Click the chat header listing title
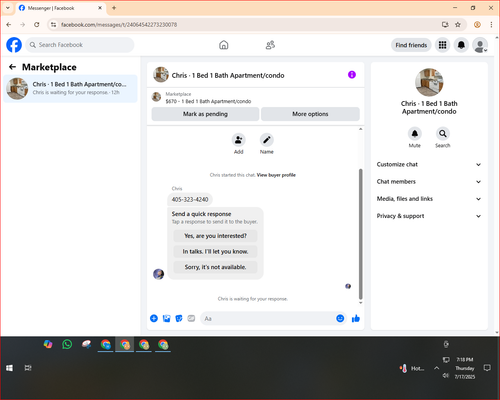This screenshot has height=400, width=500. coord(228,75)
